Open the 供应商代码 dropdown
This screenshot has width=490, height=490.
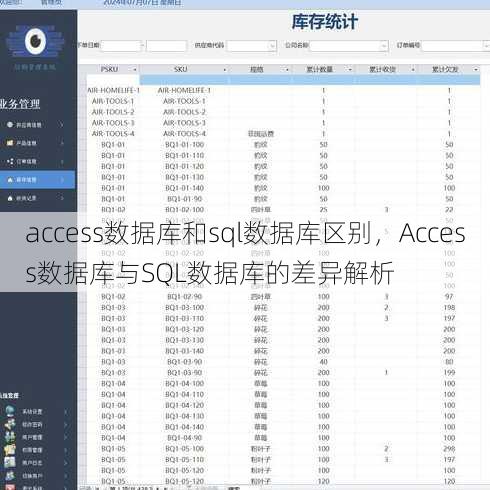272,45
